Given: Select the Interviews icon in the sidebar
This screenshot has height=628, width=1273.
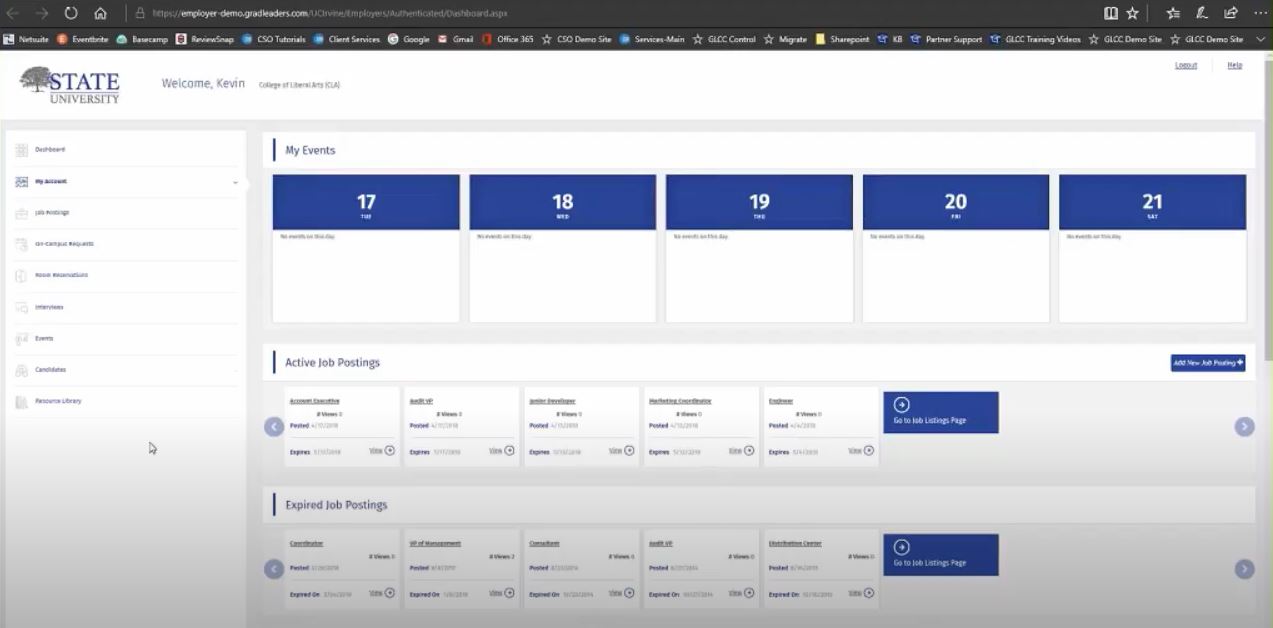Looking at the screenshot, I should (x=21, y=307).
